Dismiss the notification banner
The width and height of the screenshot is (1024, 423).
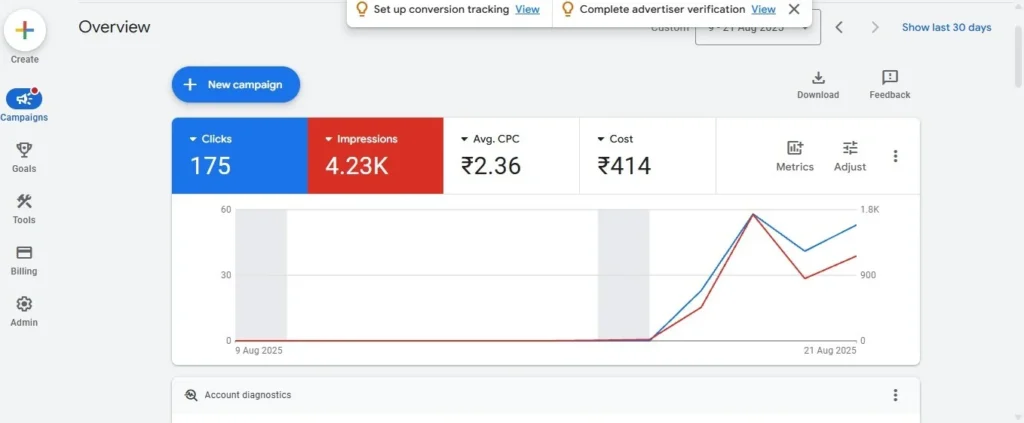tap(794, 9)
